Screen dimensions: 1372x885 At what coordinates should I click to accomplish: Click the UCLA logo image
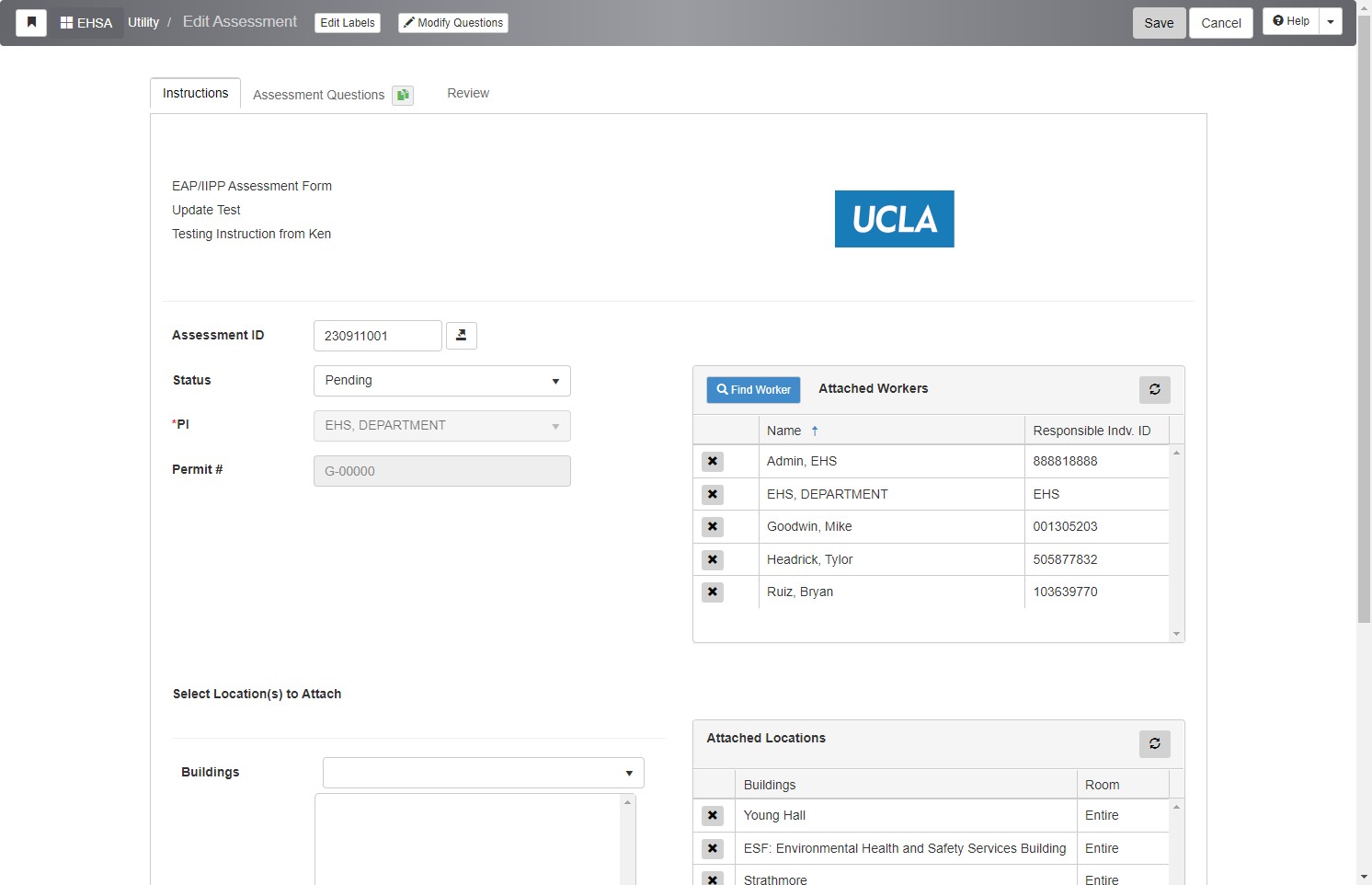895,219
